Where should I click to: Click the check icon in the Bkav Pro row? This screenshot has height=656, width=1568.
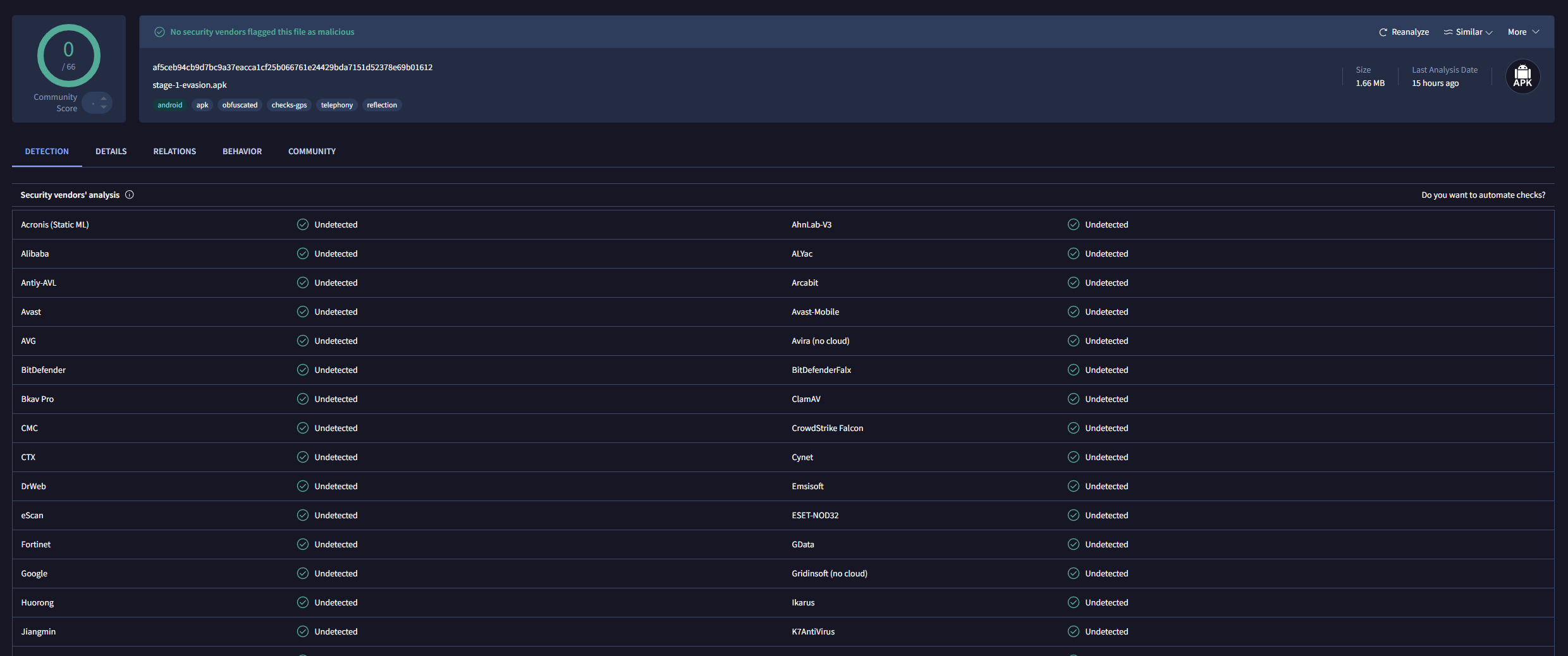(303, 399)
